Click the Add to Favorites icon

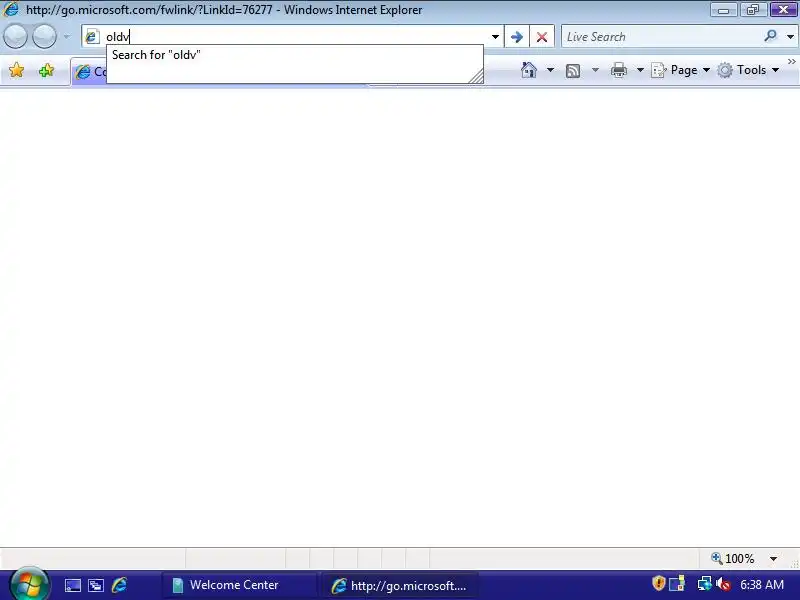[x=46, y=70]
